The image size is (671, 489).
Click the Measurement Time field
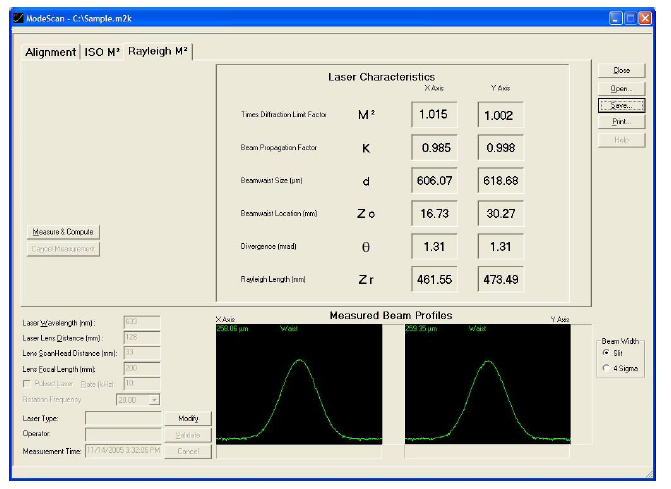click(x=124, y=451)
